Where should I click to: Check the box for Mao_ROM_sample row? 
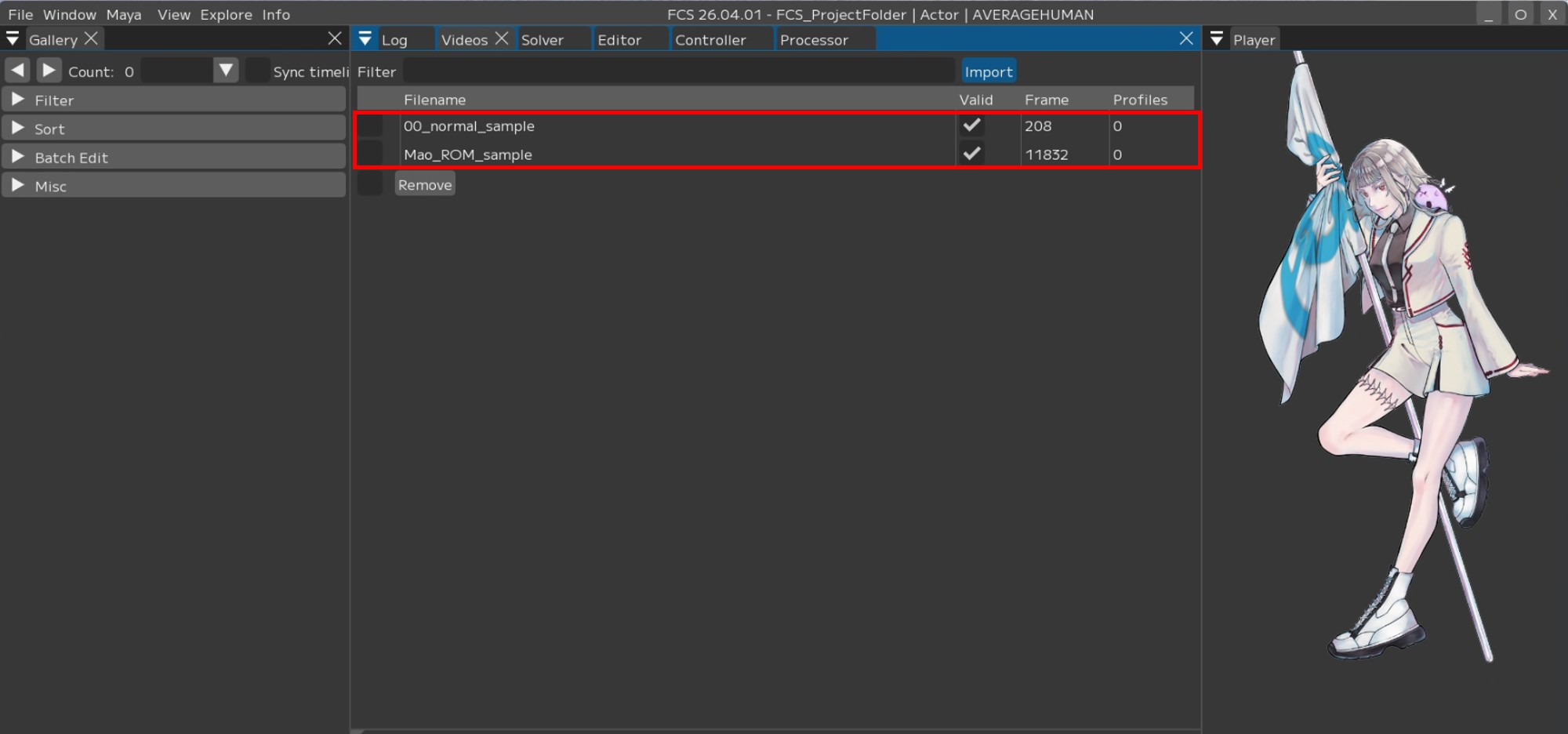[370, 154]
